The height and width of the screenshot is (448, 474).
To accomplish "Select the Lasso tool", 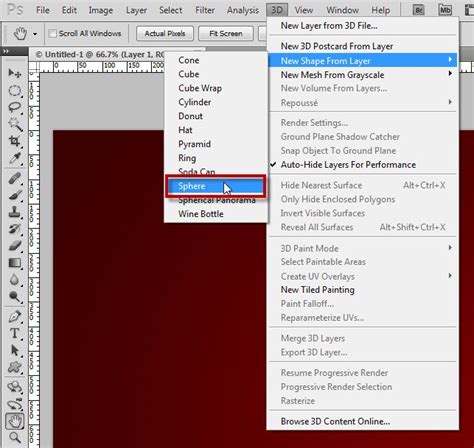I will pos(15,107).
